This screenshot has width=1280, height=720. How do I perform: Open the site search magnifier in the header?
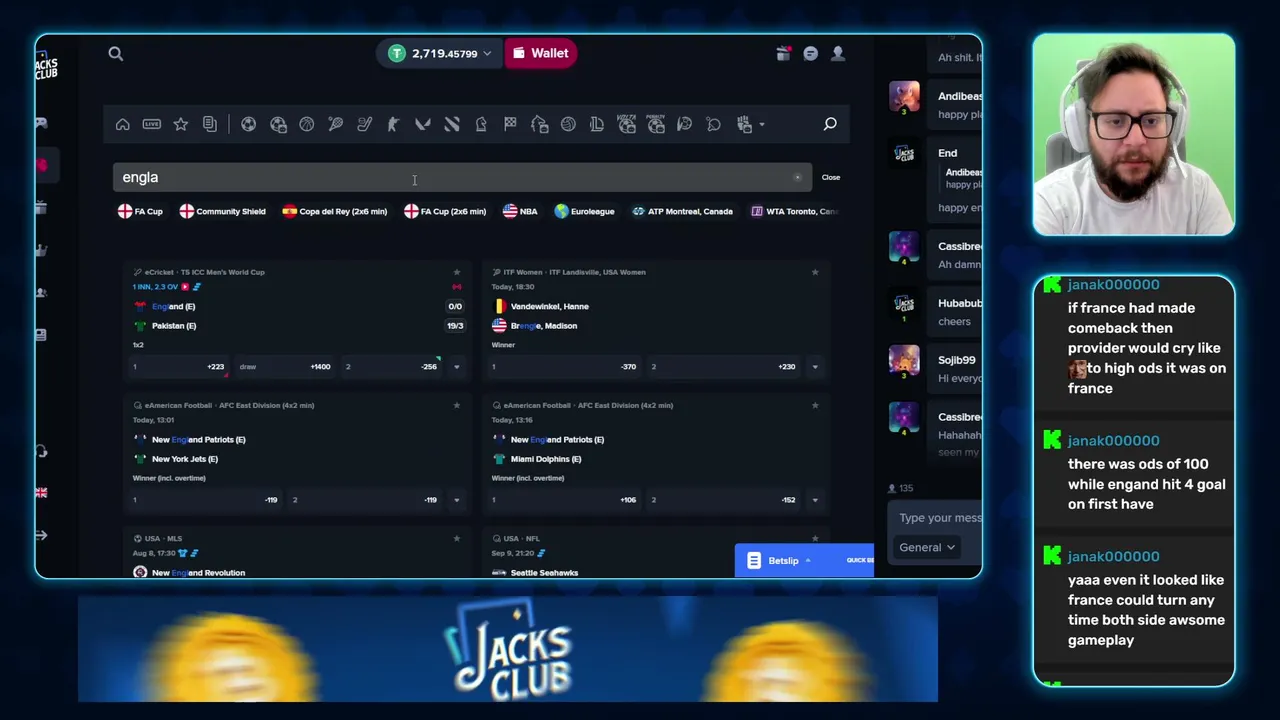tap(116, 54)
